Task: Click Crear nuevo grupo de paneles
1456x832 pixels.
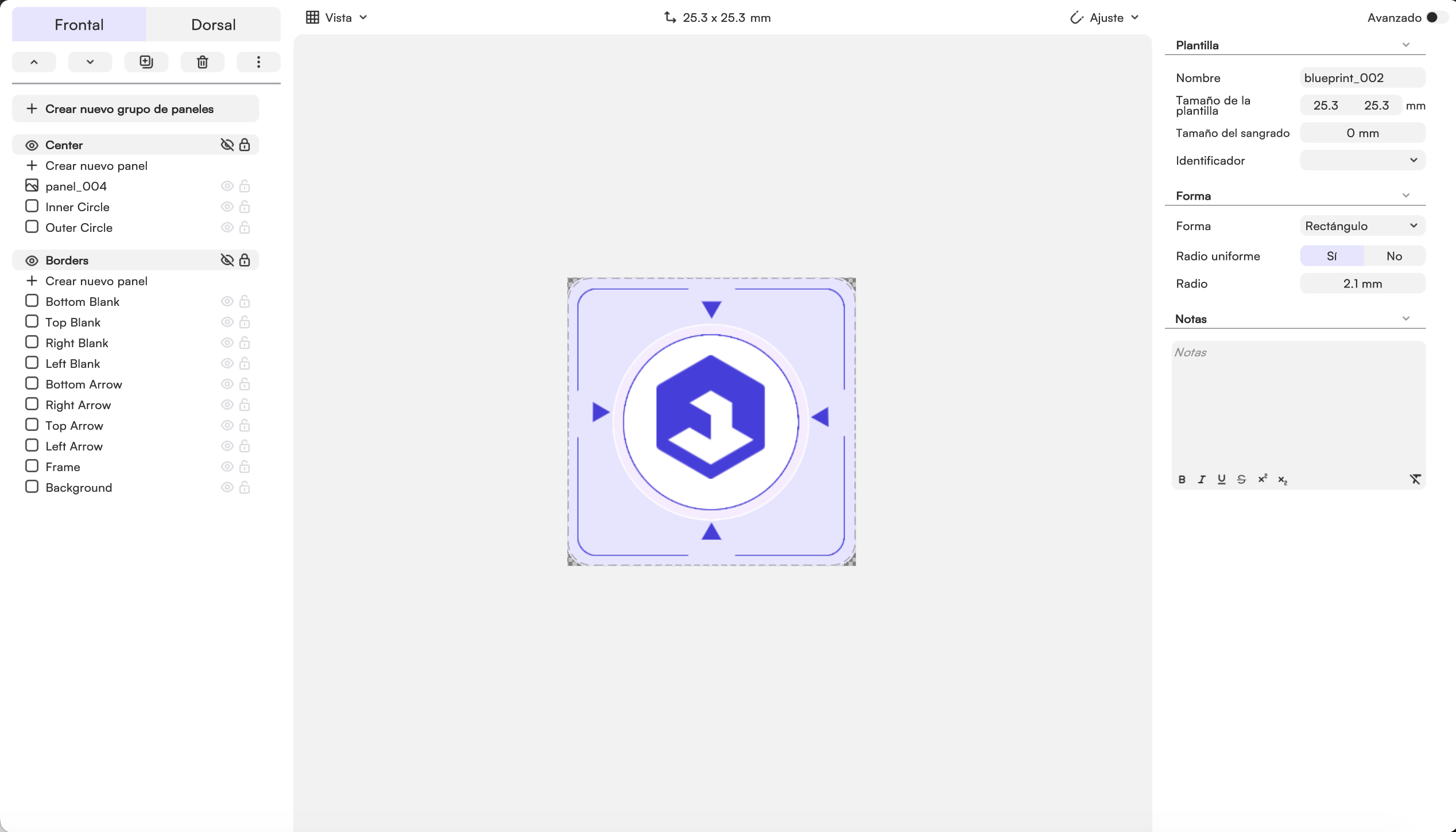Action: click(135, 108)
